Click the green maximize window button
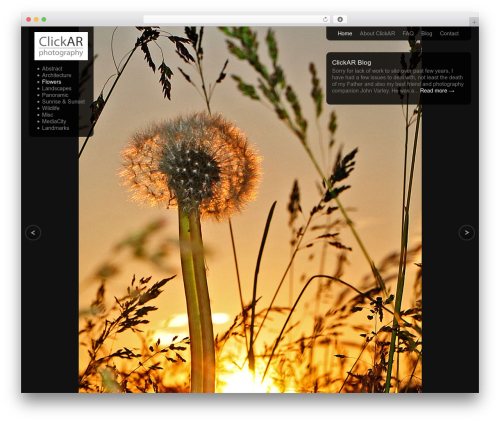500x423 pixels. [x=44, y=19]
